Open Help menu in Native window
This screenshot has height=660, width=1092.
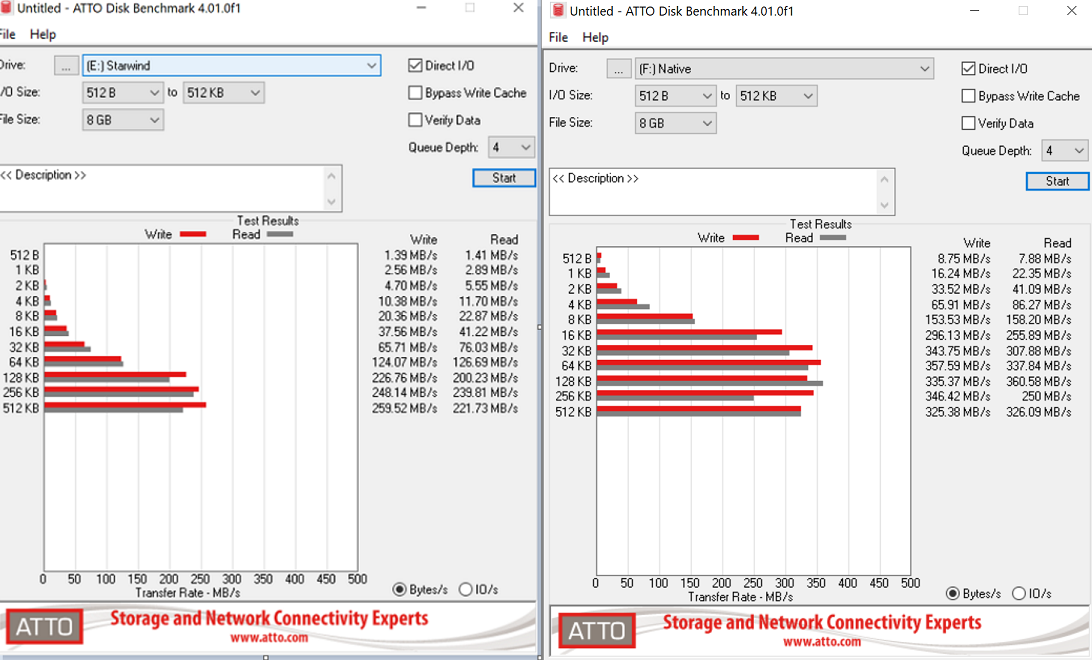[x=595, y=38]
